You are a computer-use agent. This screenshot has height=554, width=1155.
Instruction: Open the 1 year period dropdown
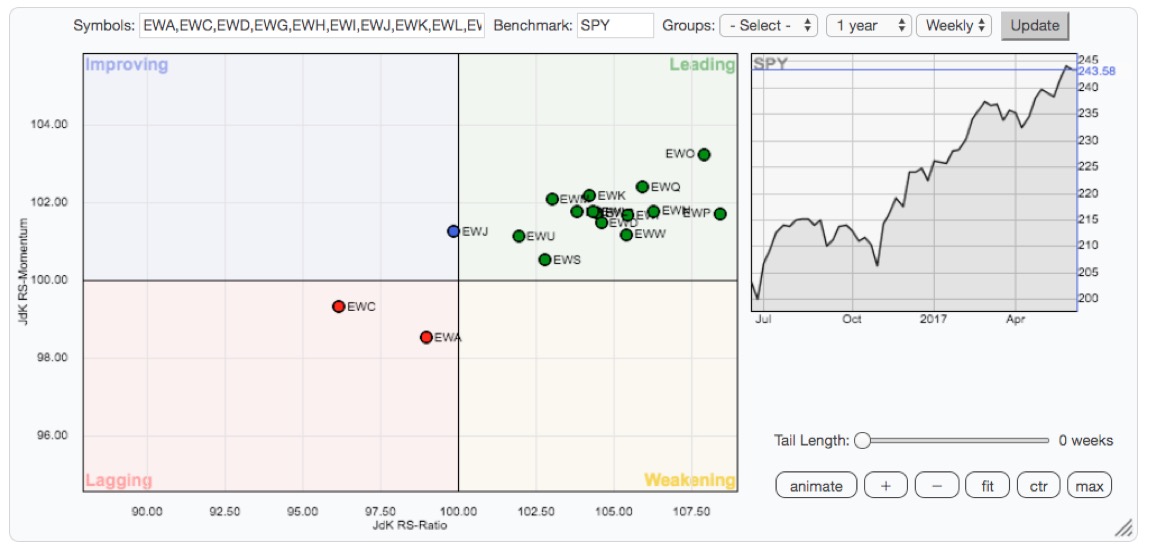[x=869, y=25]
